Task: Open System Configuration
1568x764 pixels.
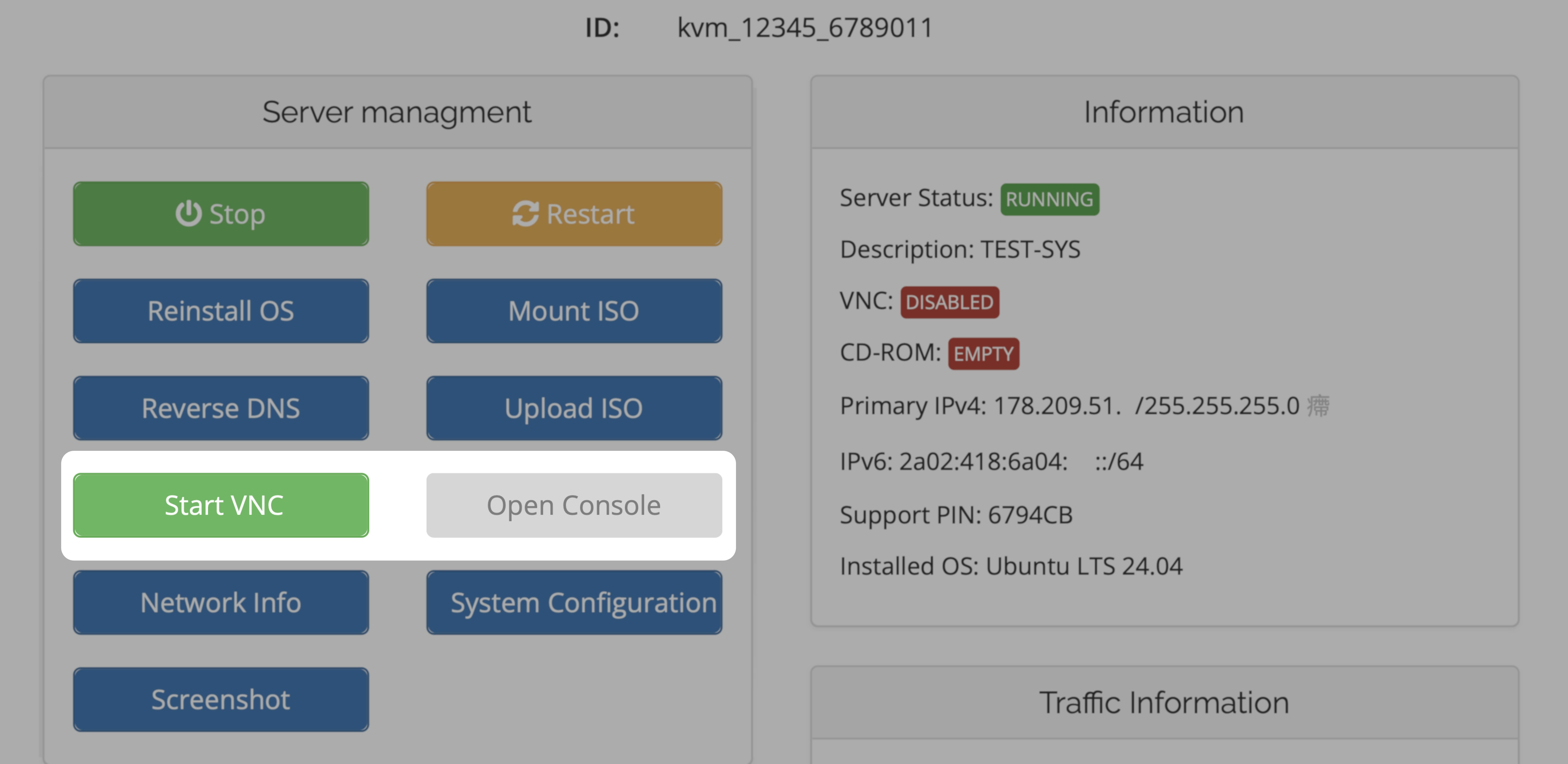Action: [574, 603]
